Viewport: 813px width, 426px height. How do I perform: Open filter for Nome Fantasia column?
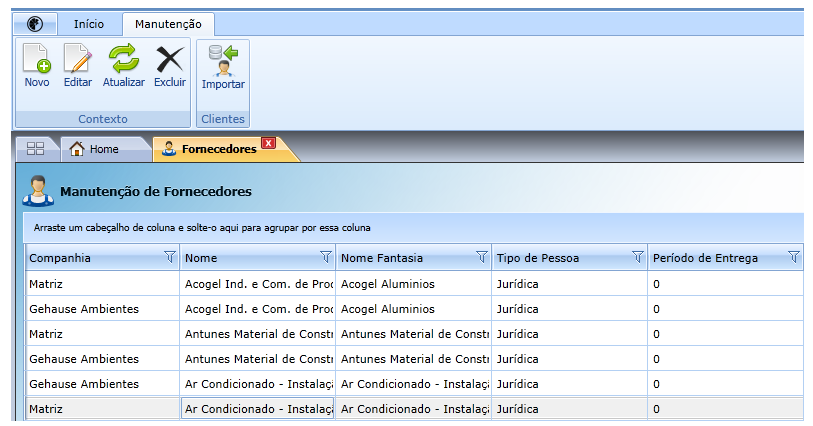(482, 257)
